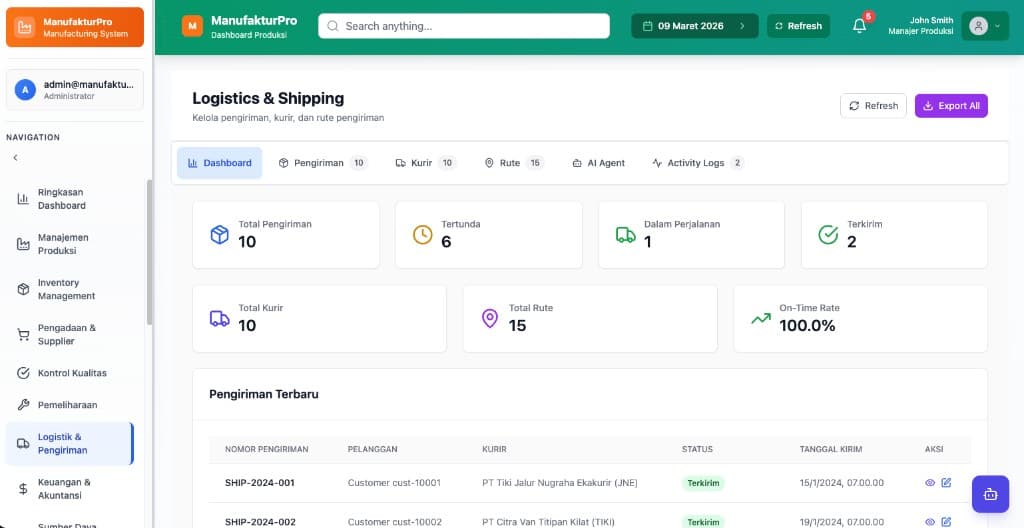Open Kontrol Kualitas in sidebar
The height and width of the screenshot is (528, 1024).
pyautogui.click(x=72, y=373)
